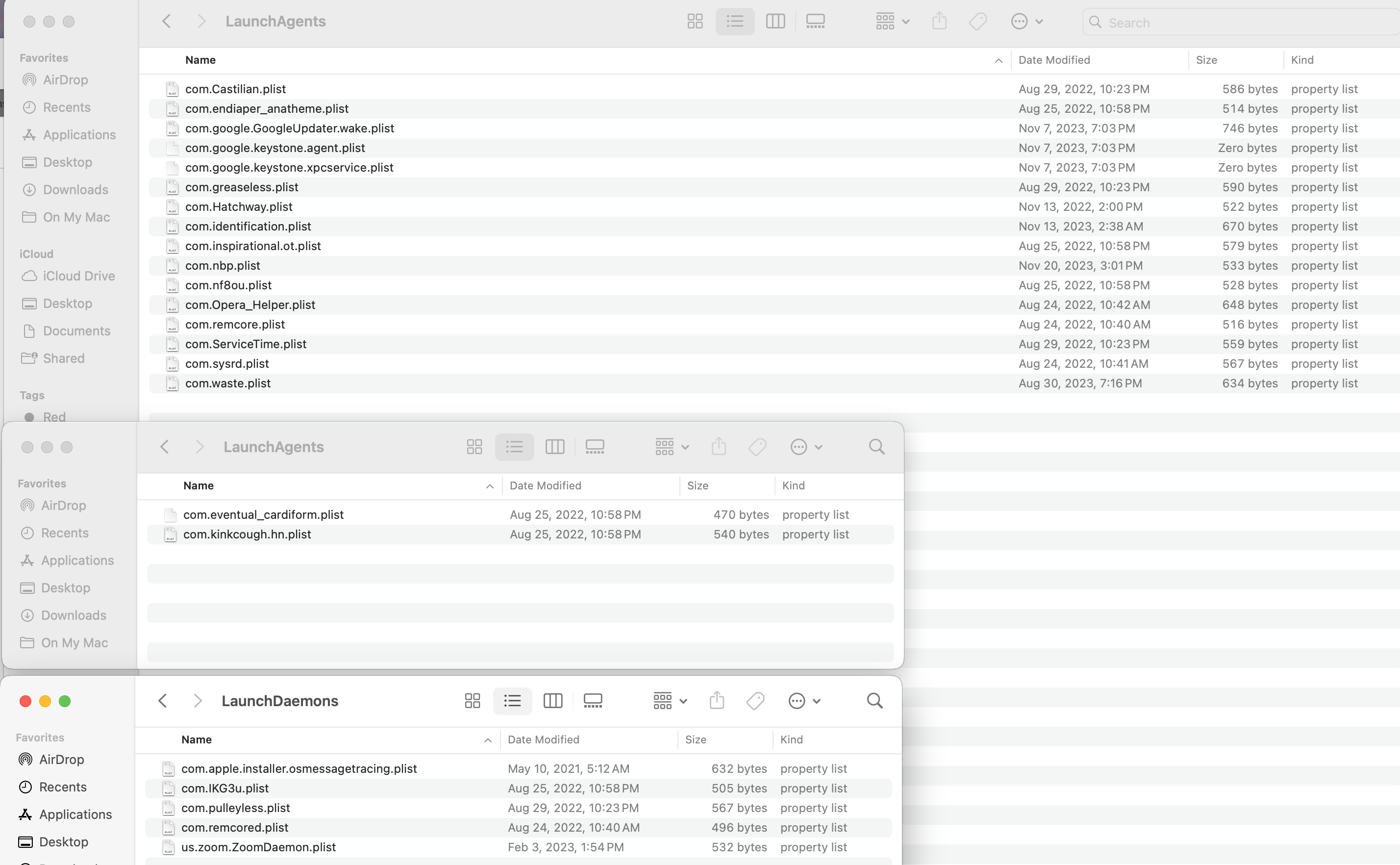Open search magnifier in LaunchDaemons window
The image size is (1400, 865).
(875, 701)
